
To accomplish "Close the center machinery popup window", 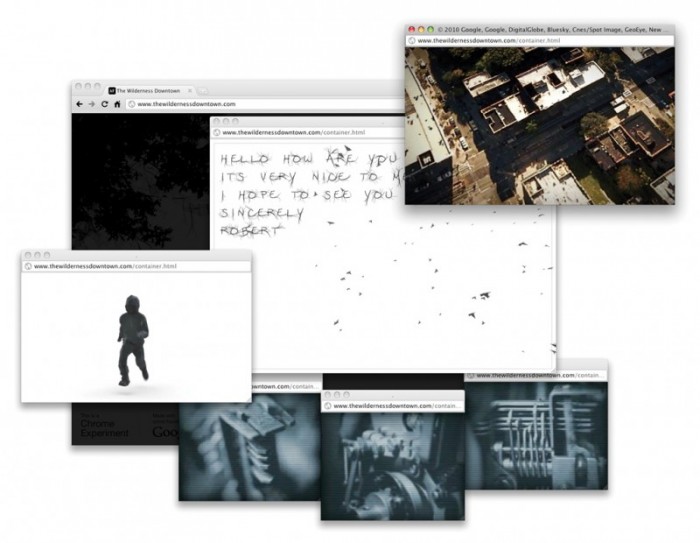I will [x=328, y=395].
